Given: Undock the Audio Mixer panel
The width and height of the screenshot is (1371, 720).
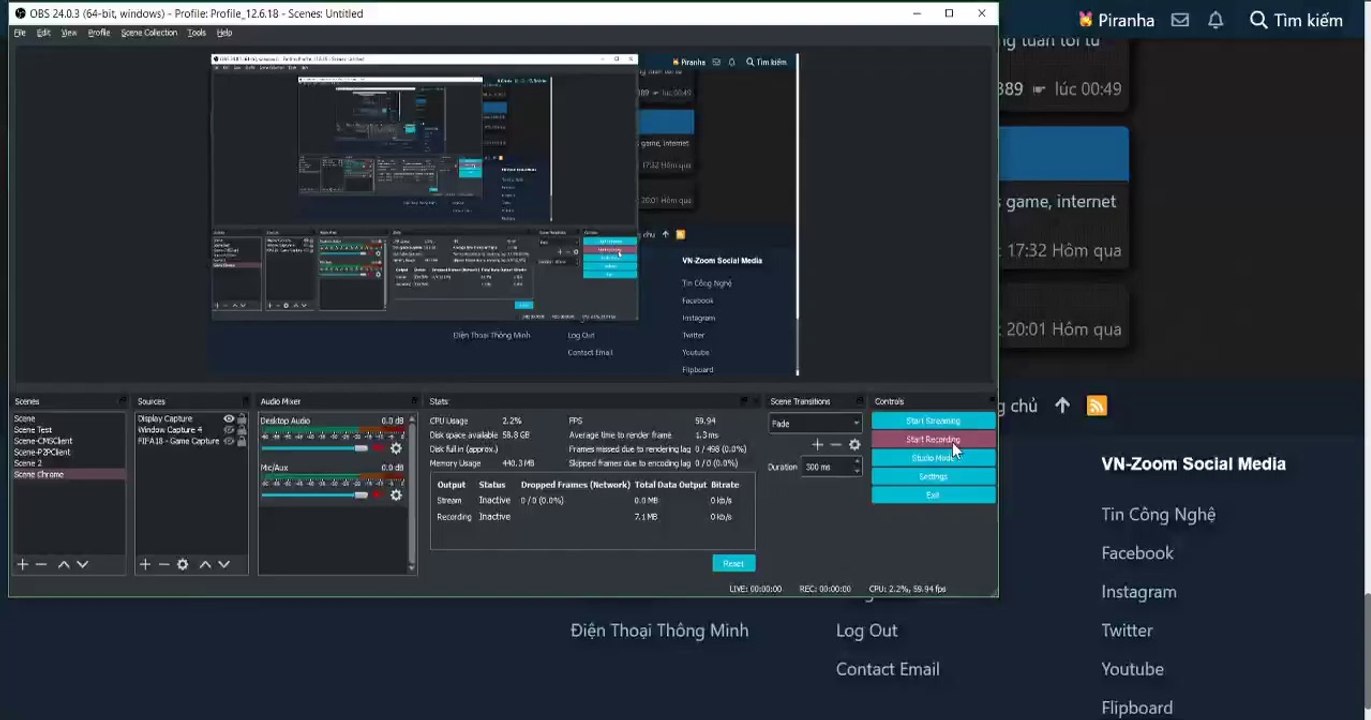Looking at the screenshot, I should tap(412, 401).
